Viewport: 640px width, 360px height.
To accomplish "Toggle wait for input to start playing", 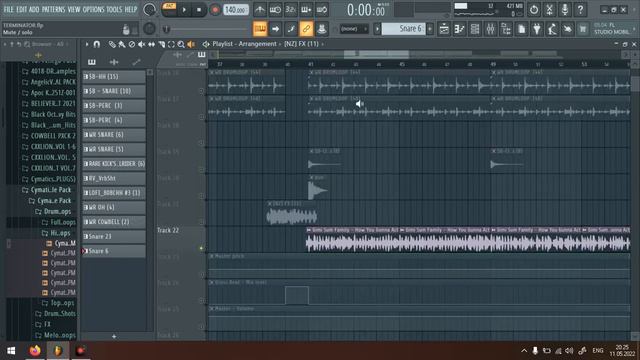I will (x=275, y=9).
